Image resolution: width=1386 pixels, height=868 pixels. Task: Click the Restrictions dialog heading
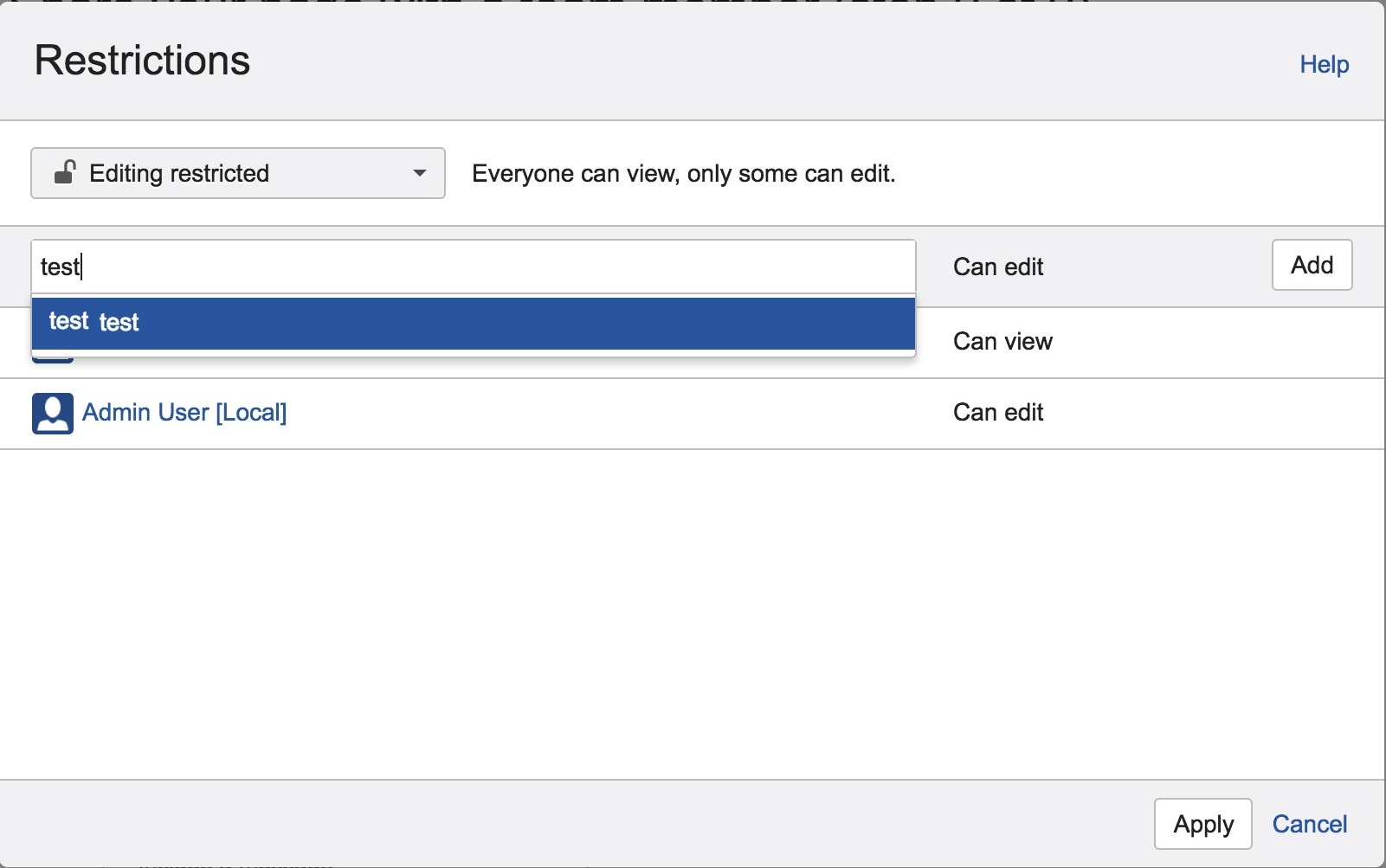coord(142,61)
